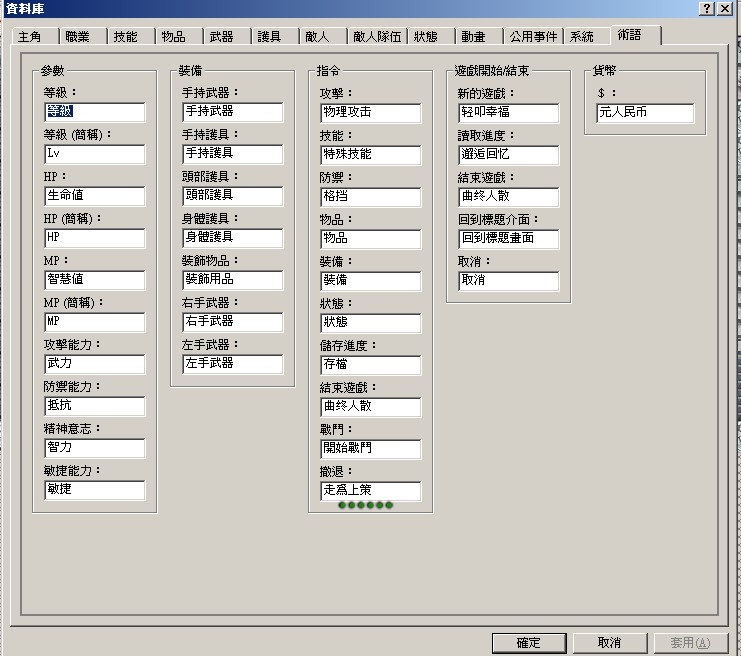Edit the 防禦 command field 格挡
Screen dimensions: 741x656
coord(370,197)
